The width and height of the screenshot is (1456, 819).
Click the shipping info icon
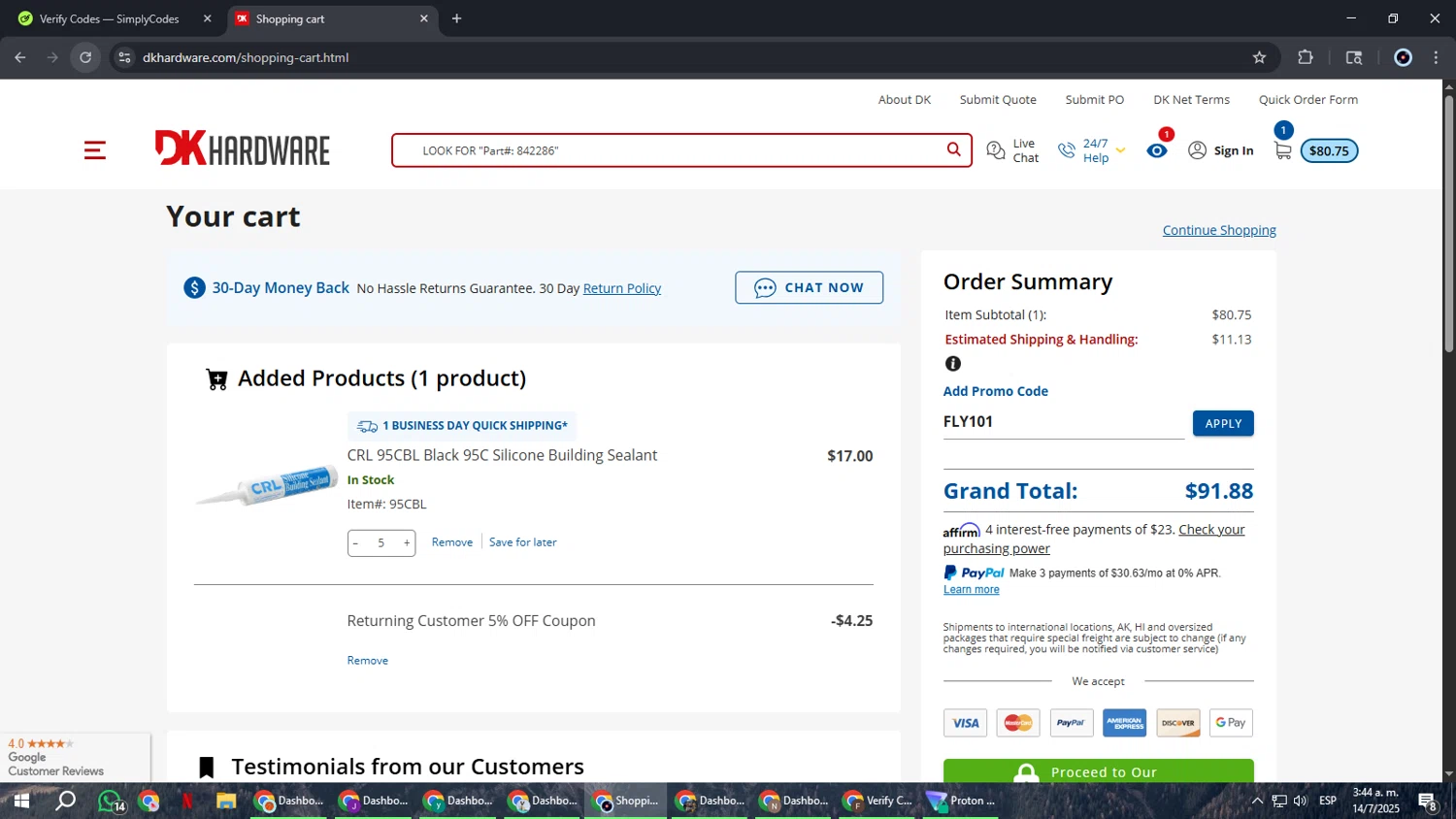[953, 364]
